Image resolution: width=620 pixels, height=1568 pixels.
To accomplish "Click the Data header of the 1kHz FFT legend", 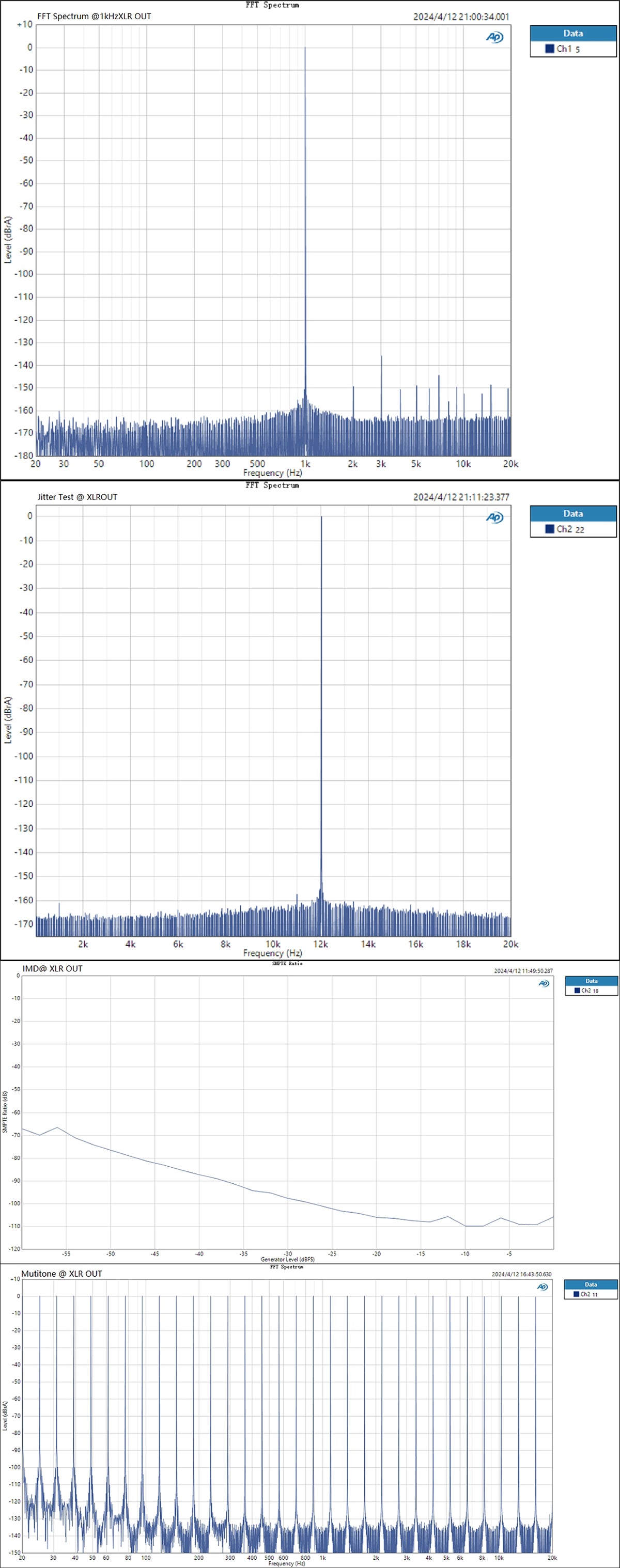I will point(572,34).
